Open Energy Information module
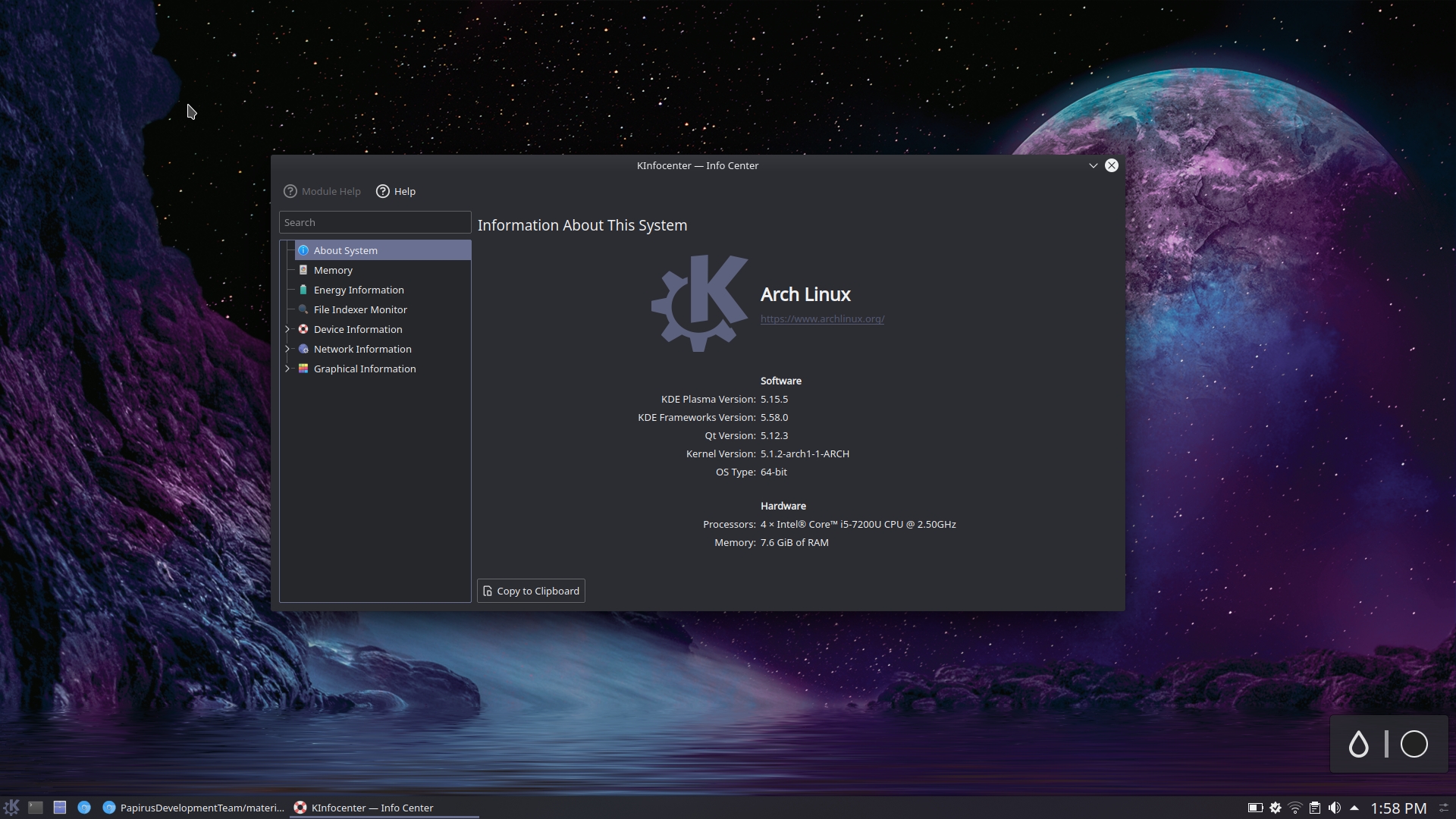The width and height of the screenshot is (1456, 819). click(383, 290)
